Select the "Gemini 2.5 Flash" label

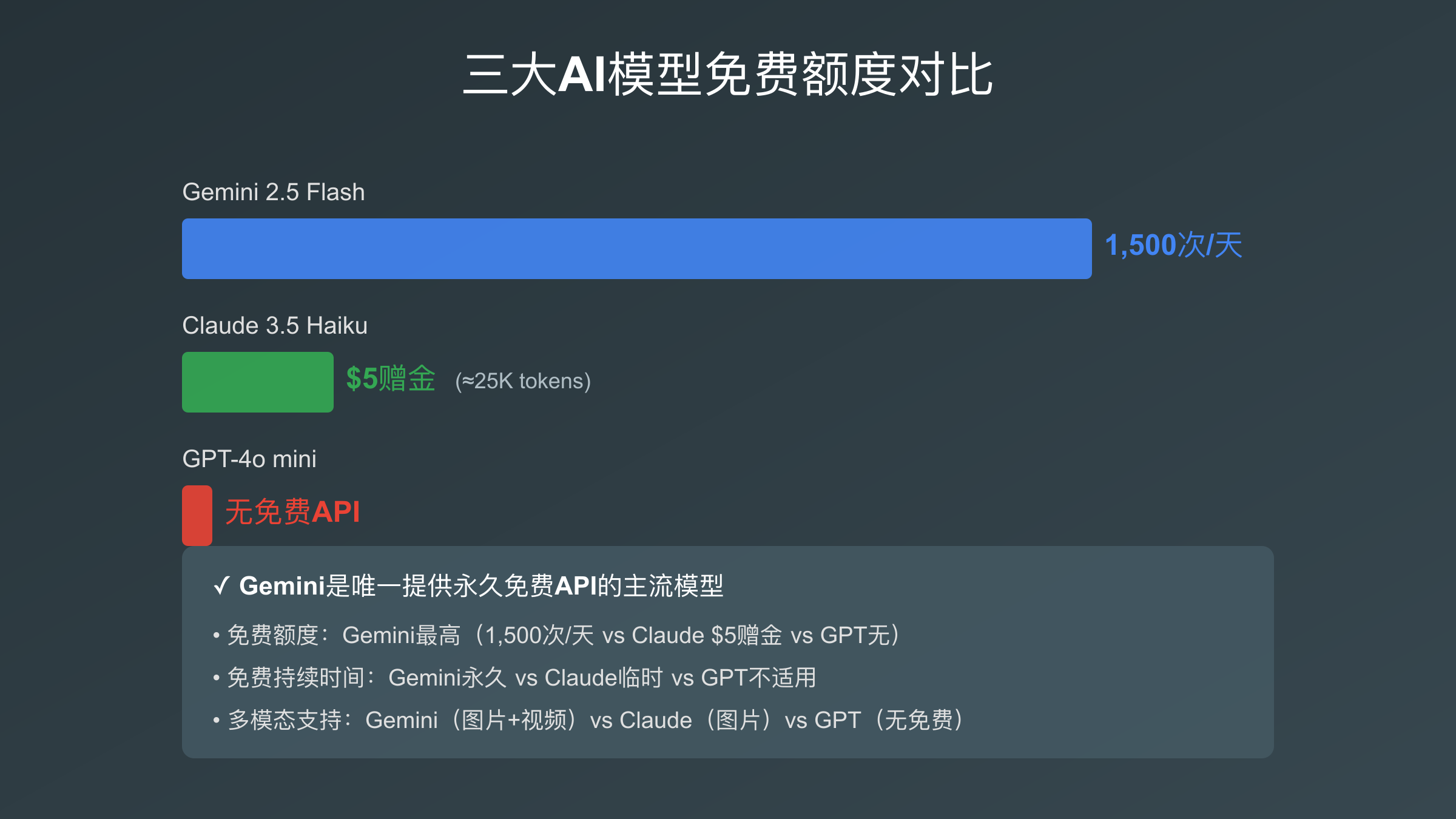click(273, 192)
